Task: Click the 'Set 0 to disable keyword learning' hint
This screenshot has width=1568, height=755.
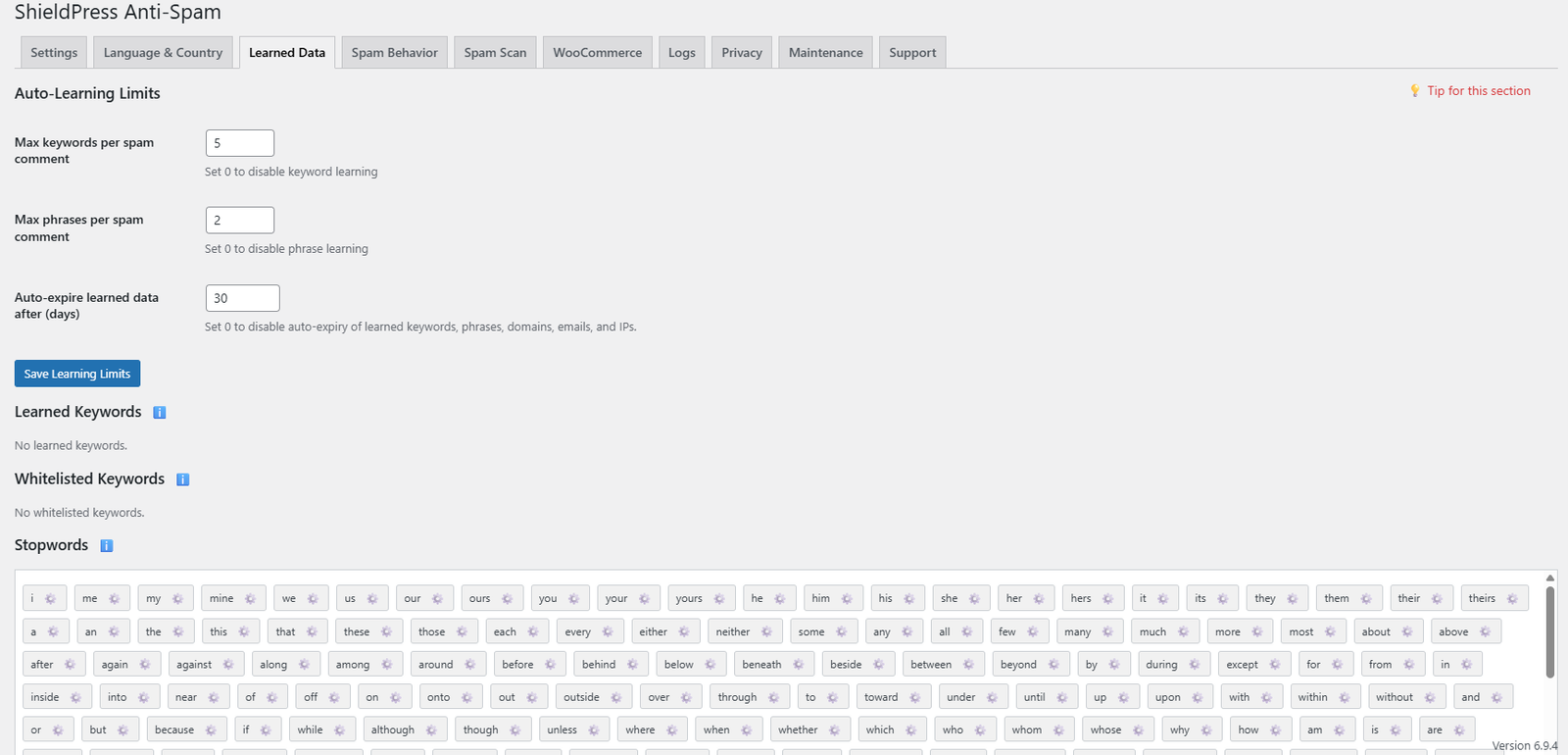Action: click(291, 172)
